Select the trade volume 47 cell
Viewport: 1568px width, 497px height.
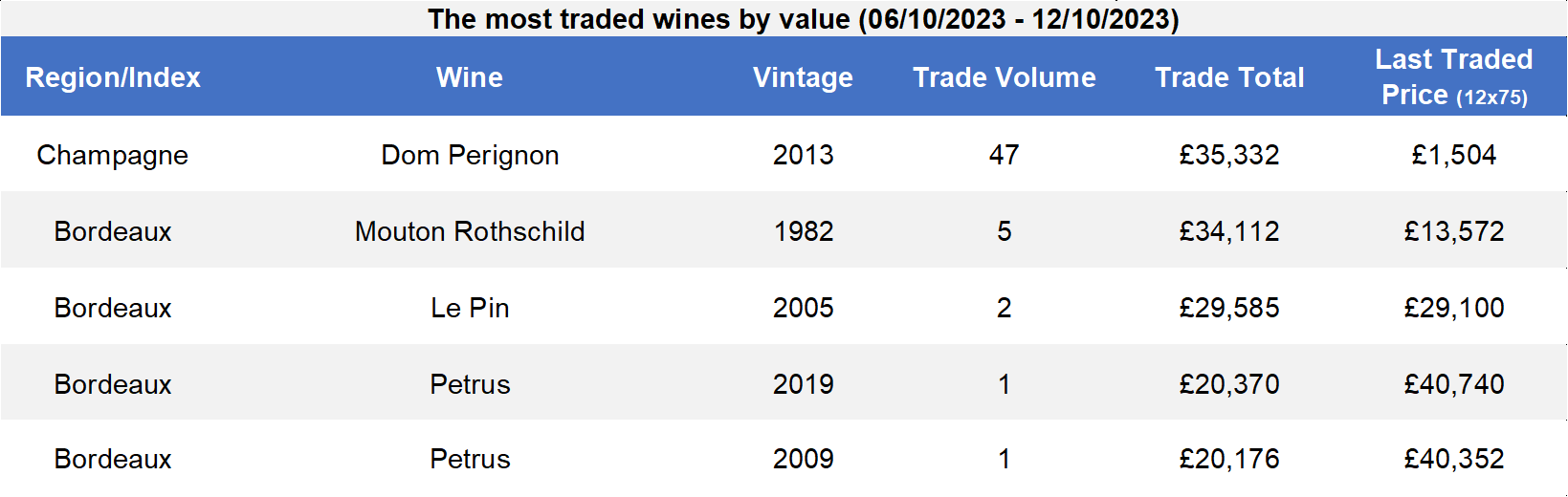coord(1005,155)
